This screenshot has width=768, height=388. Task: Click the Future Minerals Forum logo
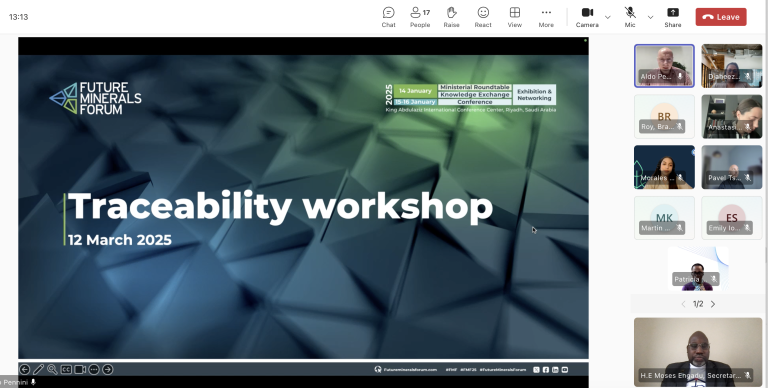(96, 98)
